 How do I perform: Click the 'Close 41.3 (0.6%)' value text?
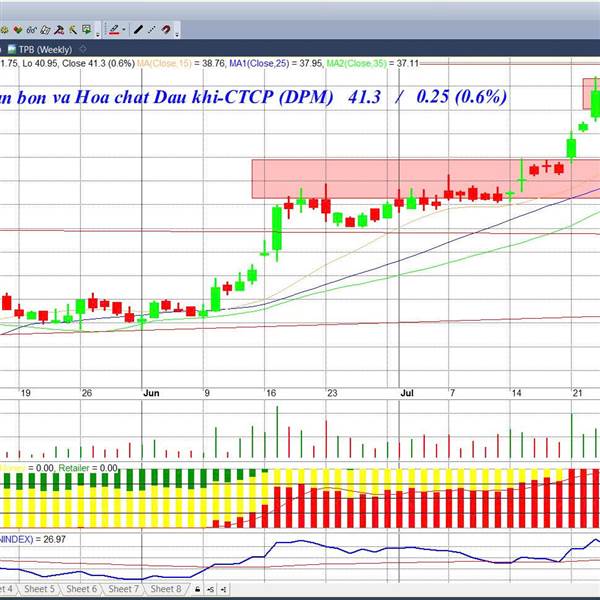click(x=98, y=64)
